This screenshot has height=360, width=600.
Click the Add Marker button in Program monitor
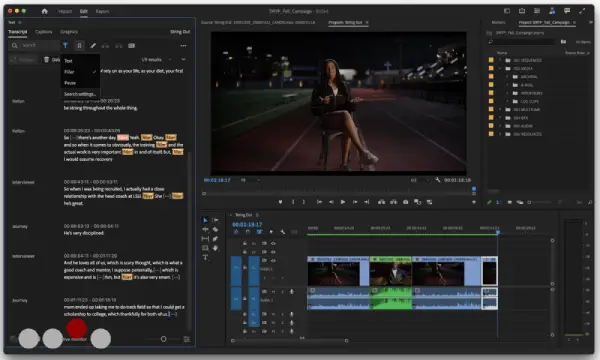click(x=280, y=202)
